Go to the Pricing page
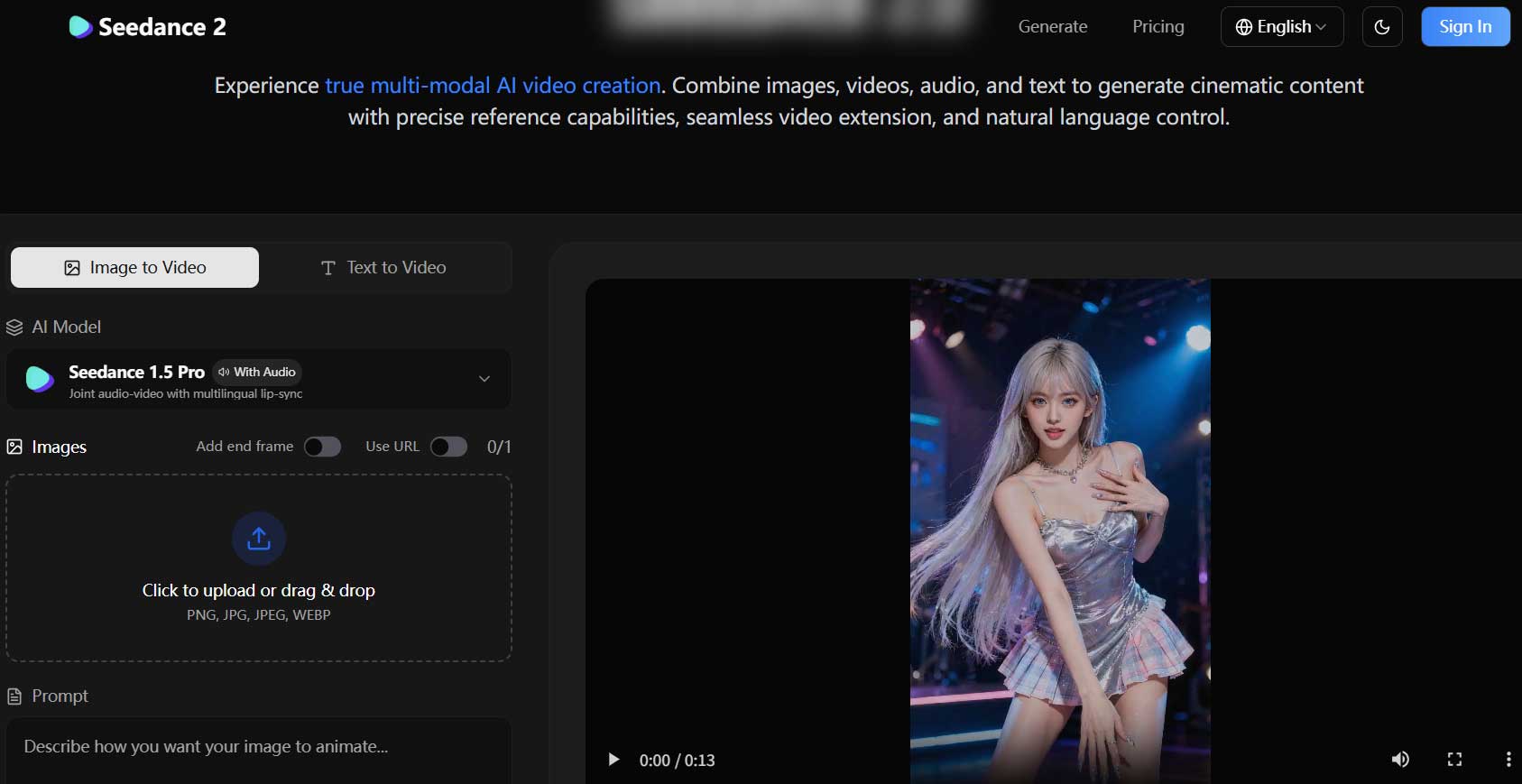Viewport: 1522px width, 784px height. tap(1158, 27)
